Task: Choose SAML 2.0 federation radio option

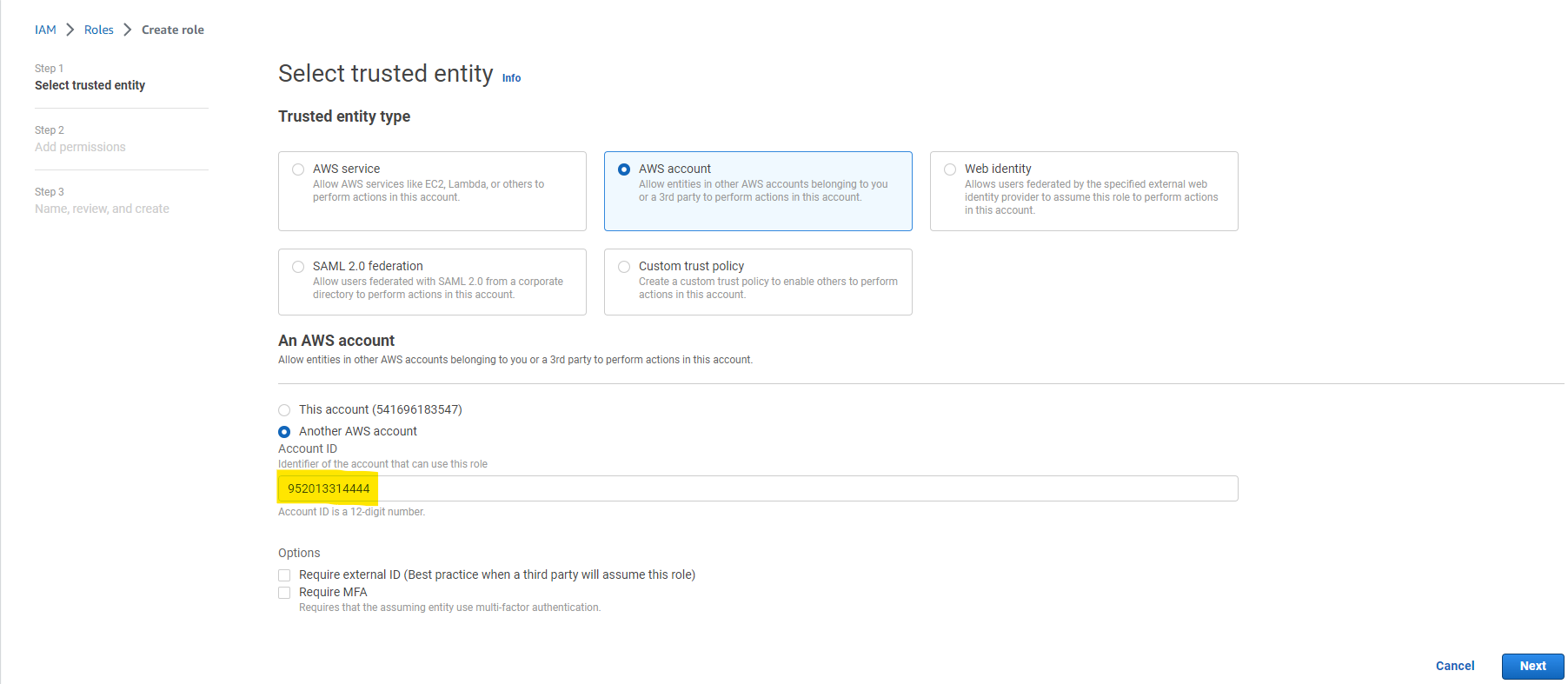Action: pyautogui.click(x=298, y=267)
